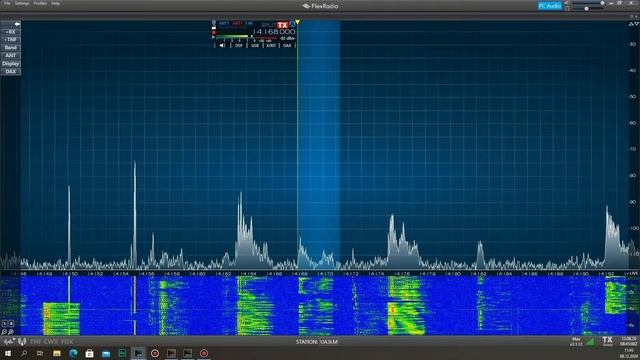Open the File menu

tap(7, 3)
